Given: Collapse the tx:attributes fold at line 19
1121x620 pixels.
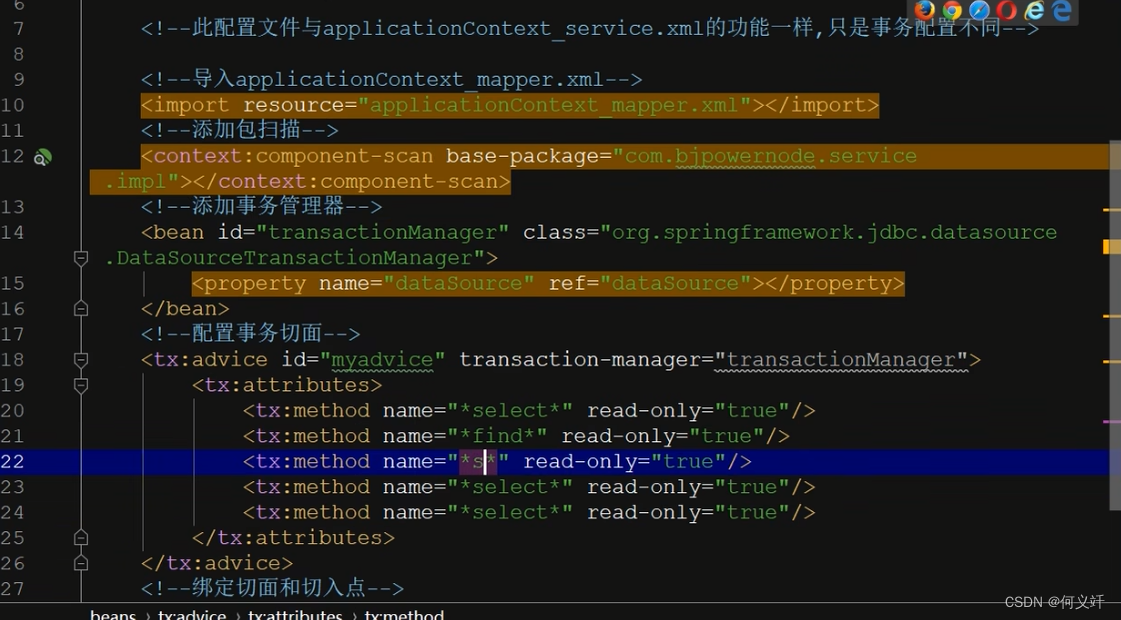Looking at the screenshot, I should coord(81,385).
